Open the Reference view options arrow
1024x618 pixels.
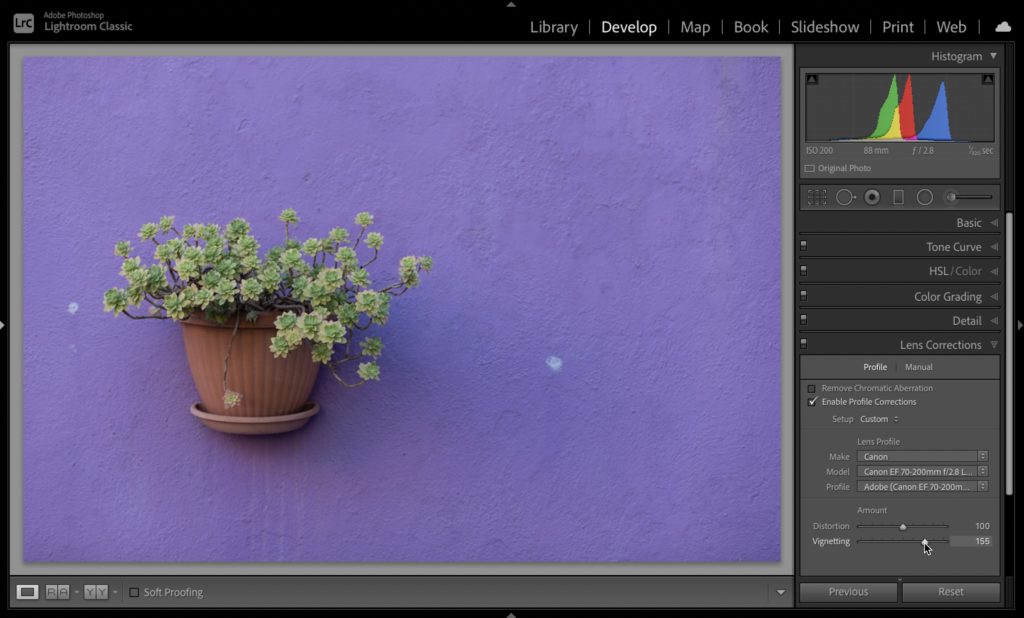[76, 593]
